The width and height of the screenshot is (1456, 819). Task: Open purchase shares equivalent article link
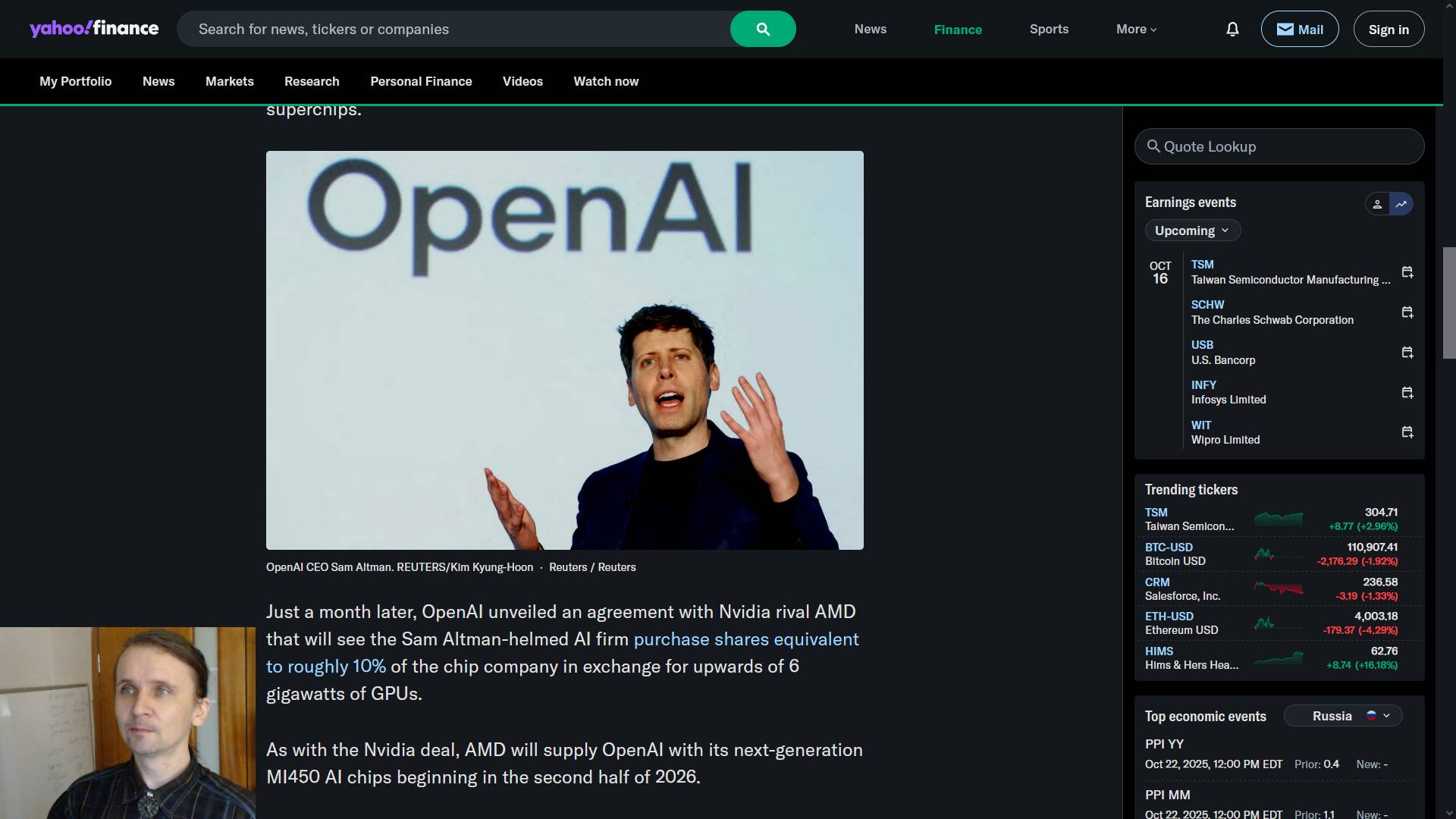click(745, 639)
